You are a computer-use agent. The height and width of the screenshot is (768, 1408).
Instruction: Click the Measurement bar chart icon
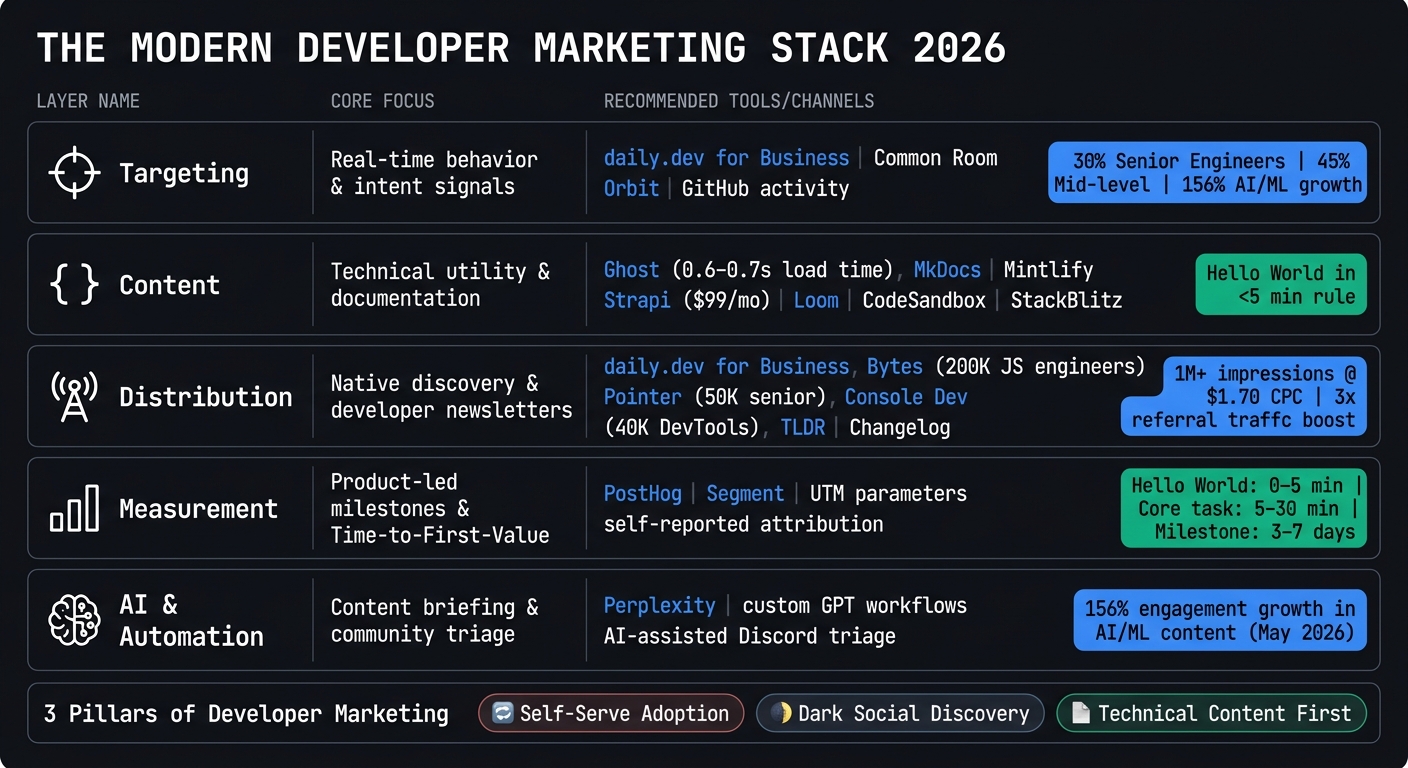[x=74, y=509]
